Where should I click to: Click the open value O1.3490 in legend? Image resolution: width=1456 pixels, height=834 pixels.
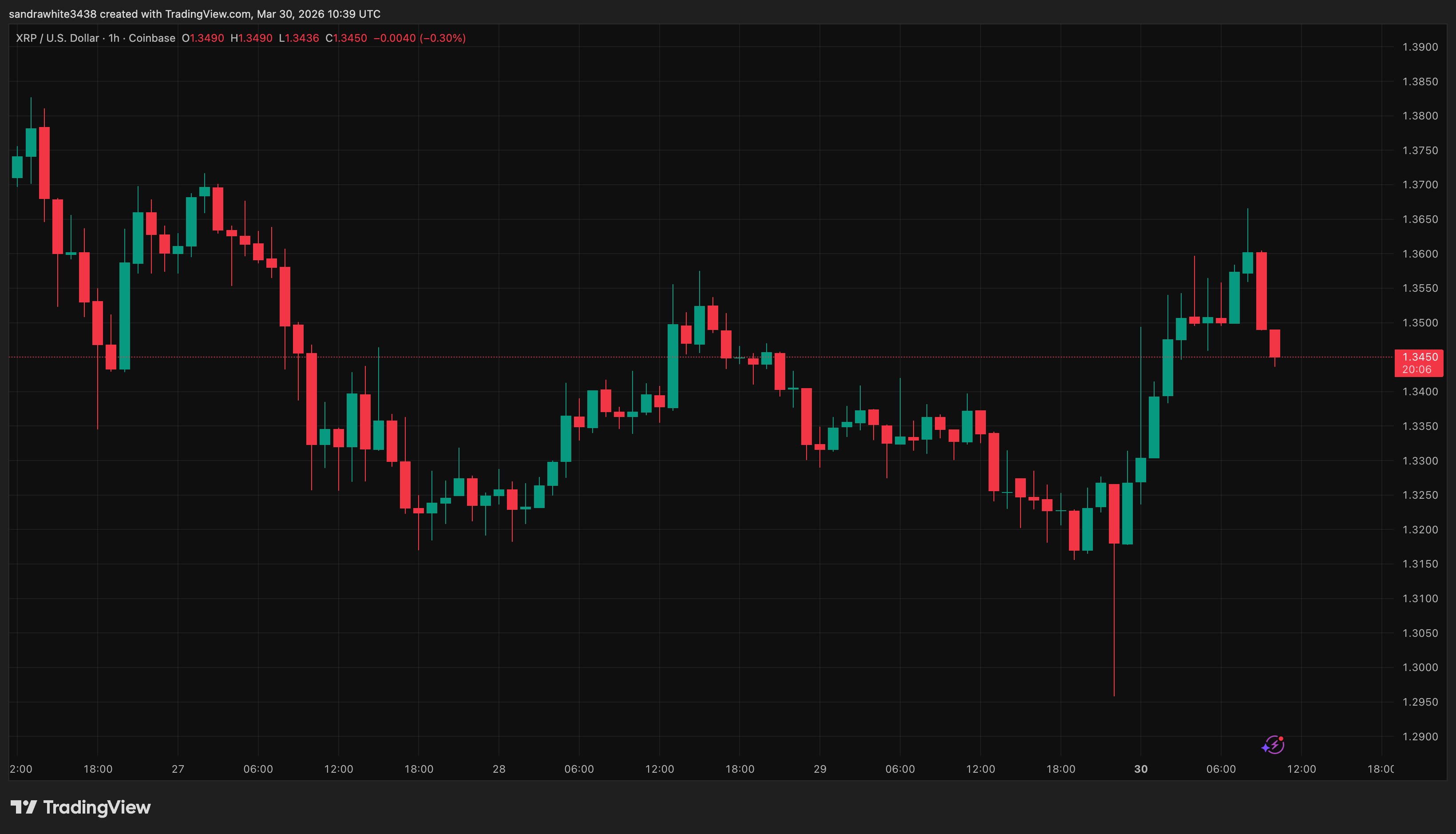pyautogui.click(x=203, y=38)
